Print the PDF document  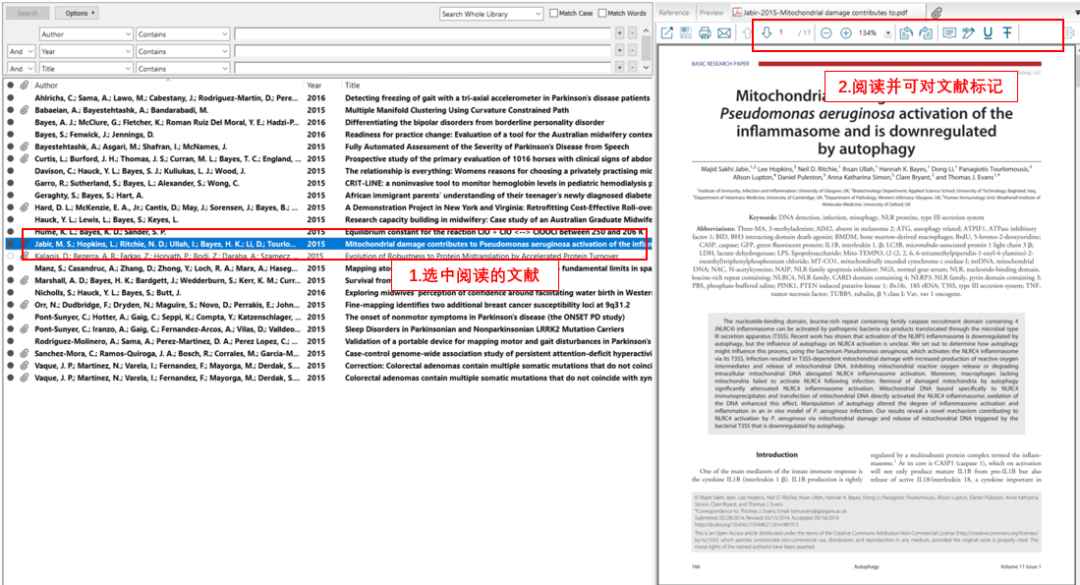[705, 33]
